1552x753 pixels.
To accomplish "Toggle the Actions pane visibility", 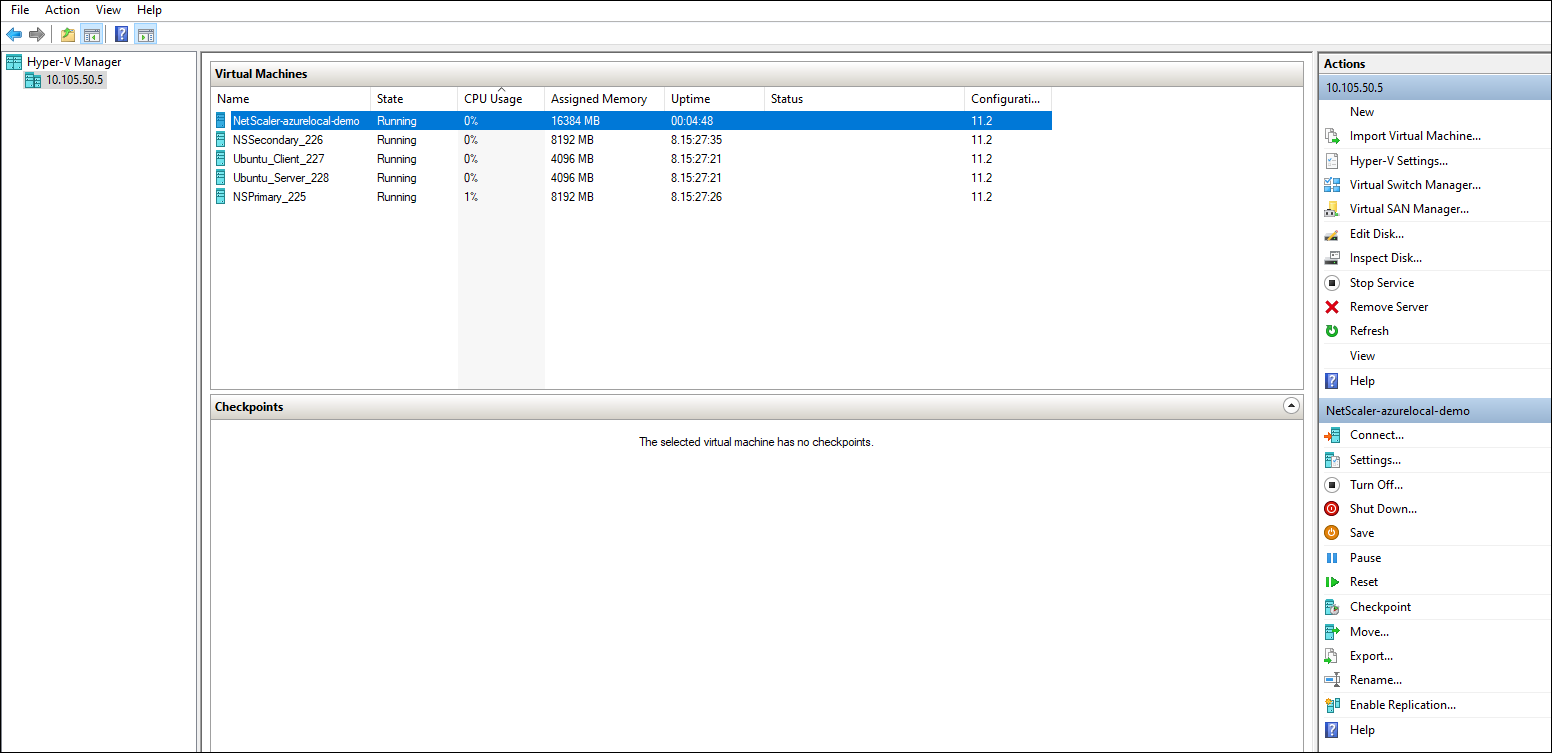I will 145,33.
